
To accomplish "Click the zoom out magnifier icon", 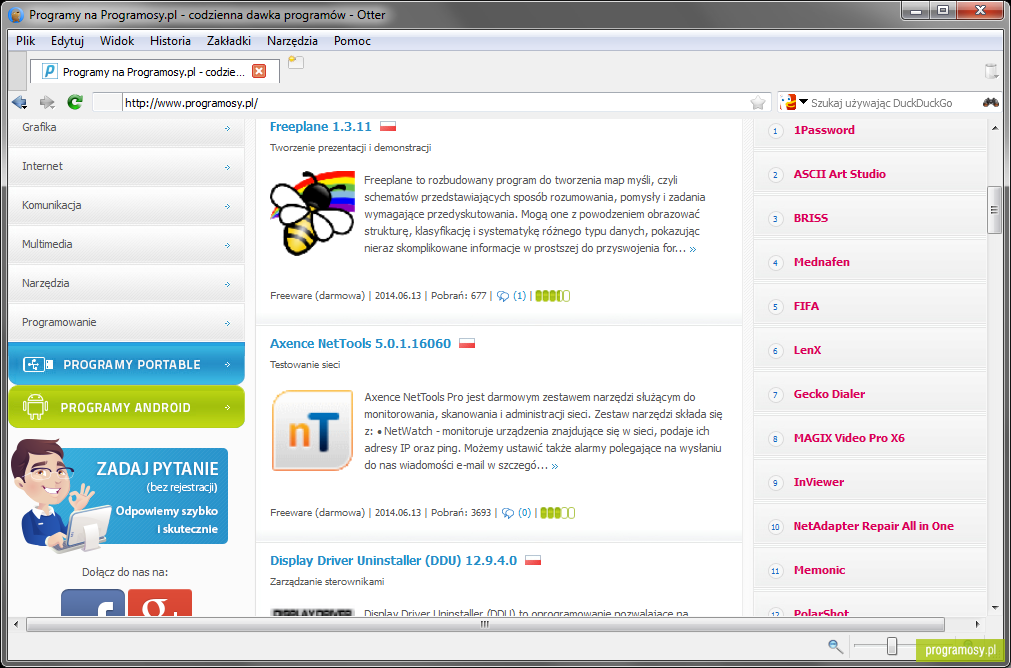I will point(836,645).
